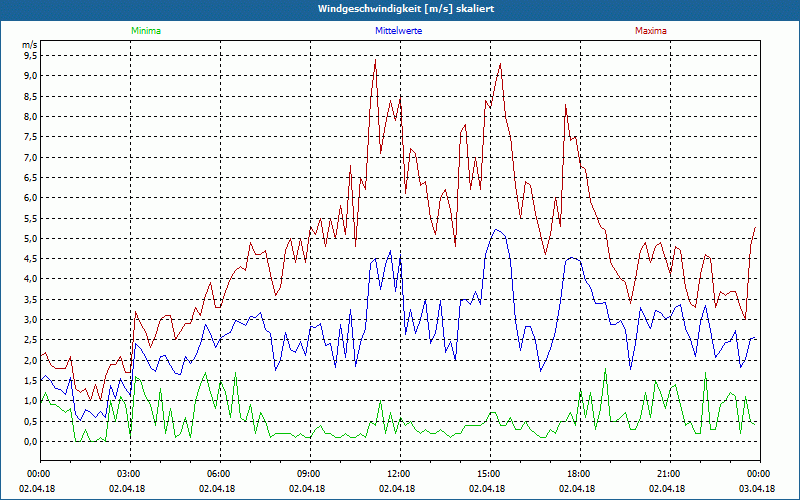
Task: Click the 2,5 y-axis value
Action: 32,340
